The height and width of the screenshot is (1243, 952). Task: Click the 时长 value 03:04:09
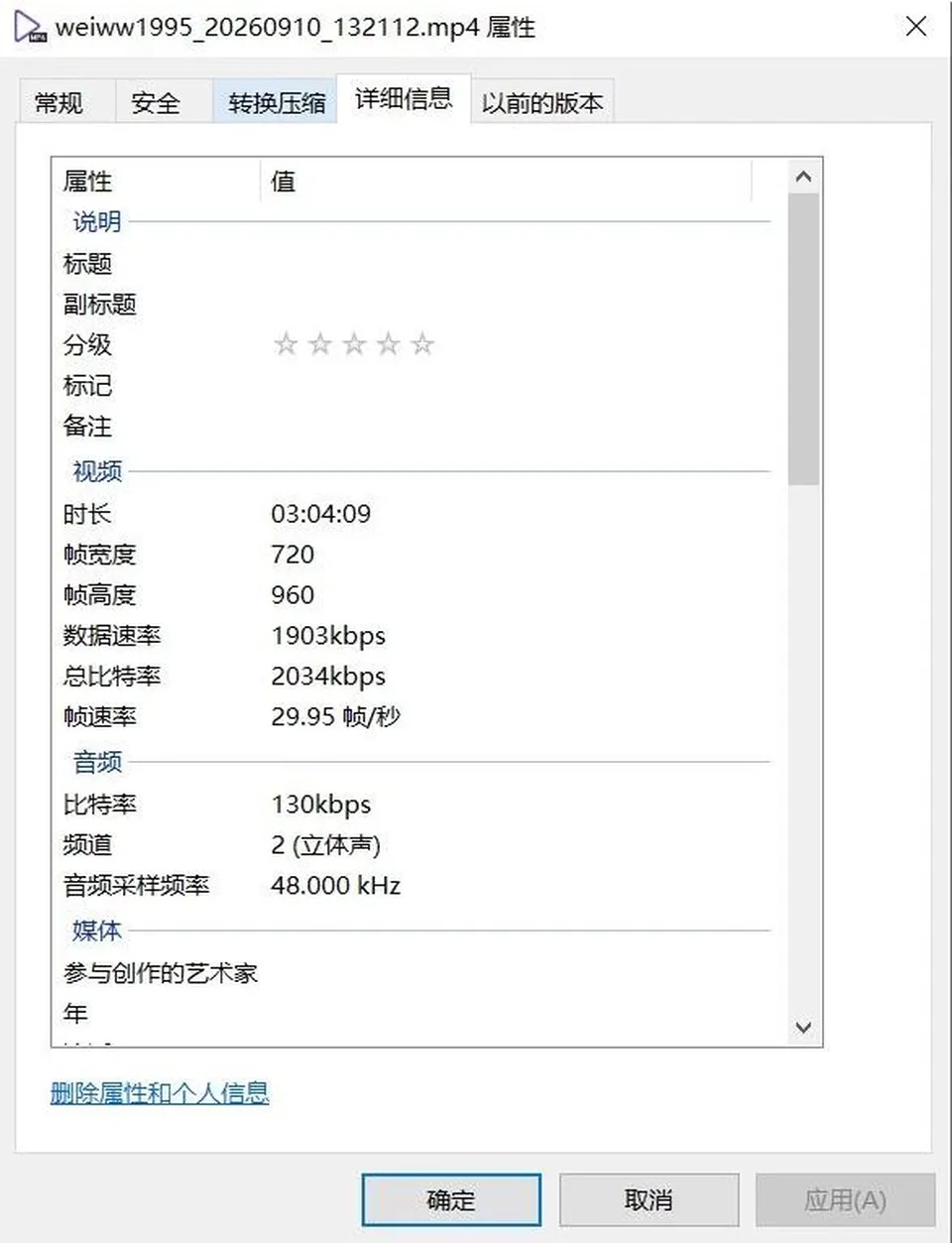320,514
